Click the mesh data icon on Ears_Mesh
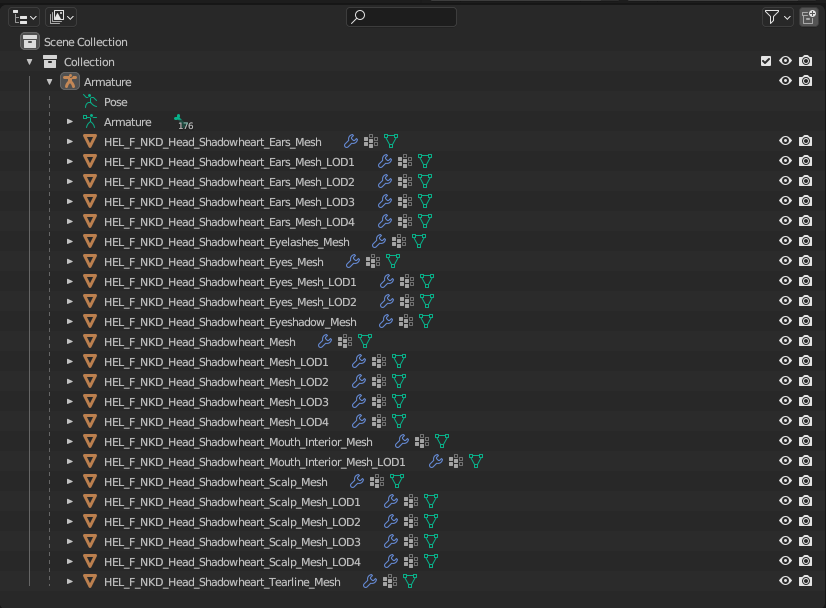Screen dimensions: 826x608 391,141
